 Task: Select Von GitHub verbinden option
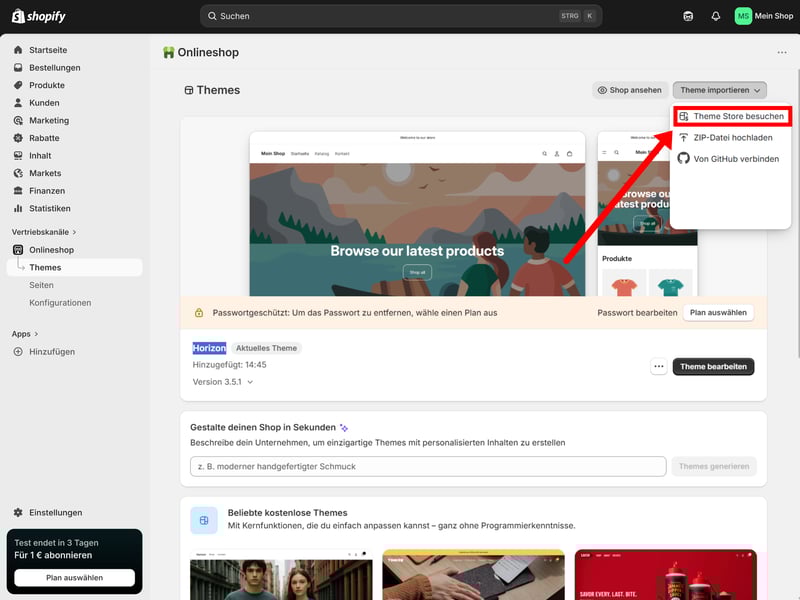point(735,159)
